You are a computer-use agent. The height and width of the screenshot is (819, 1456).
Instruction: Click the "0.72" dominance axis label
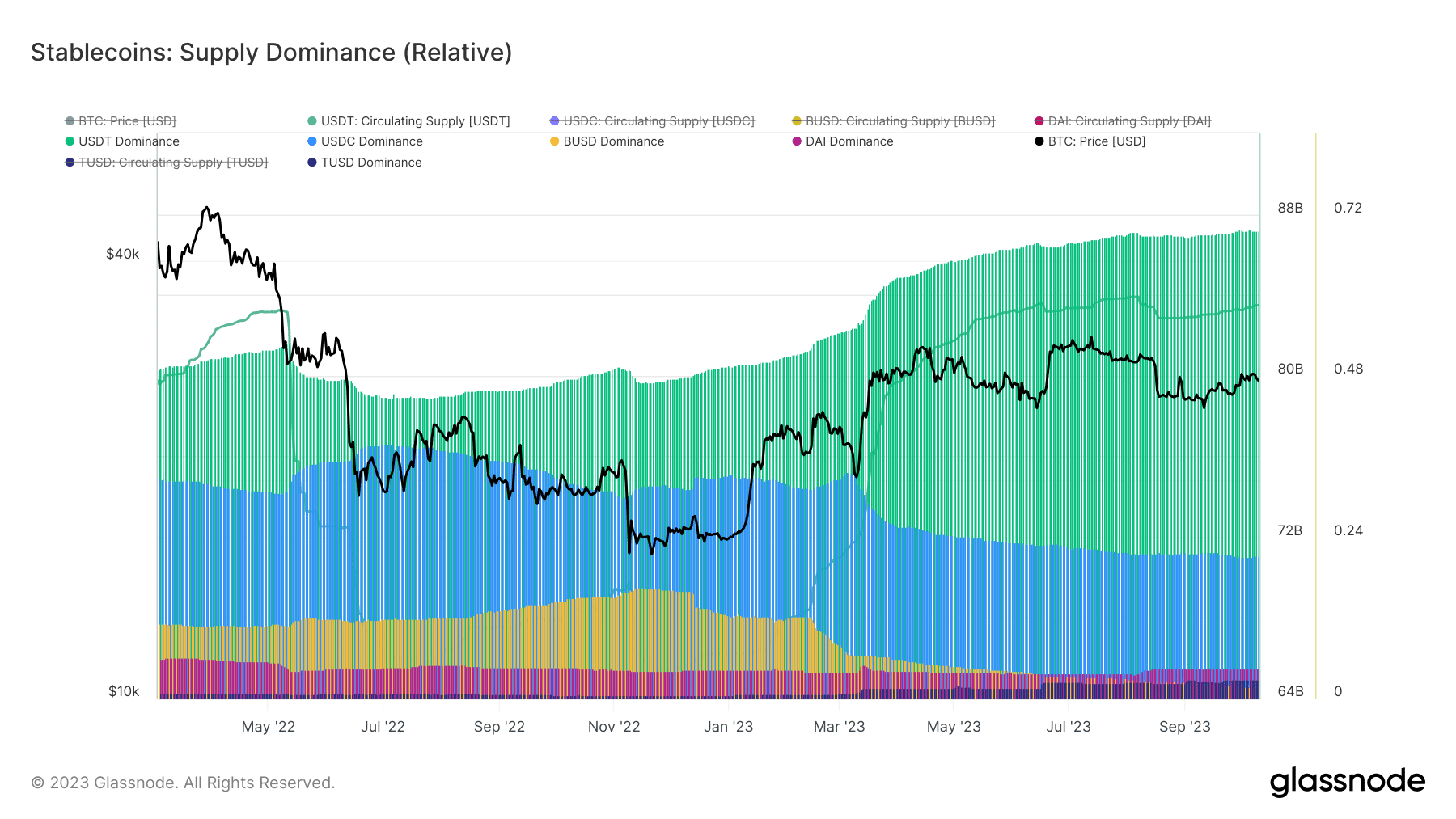(x=1348, y=208)
